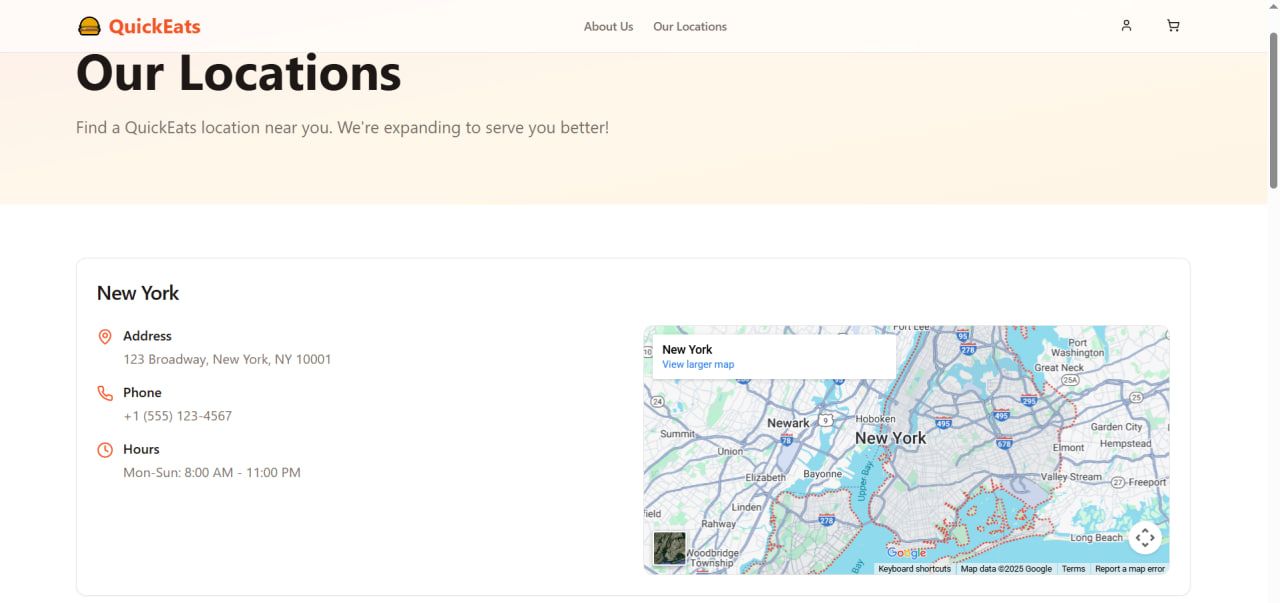Click the QuickEats burger logo icon
This screenshot has width=1280, height=603.
click(x=89, y=26)
